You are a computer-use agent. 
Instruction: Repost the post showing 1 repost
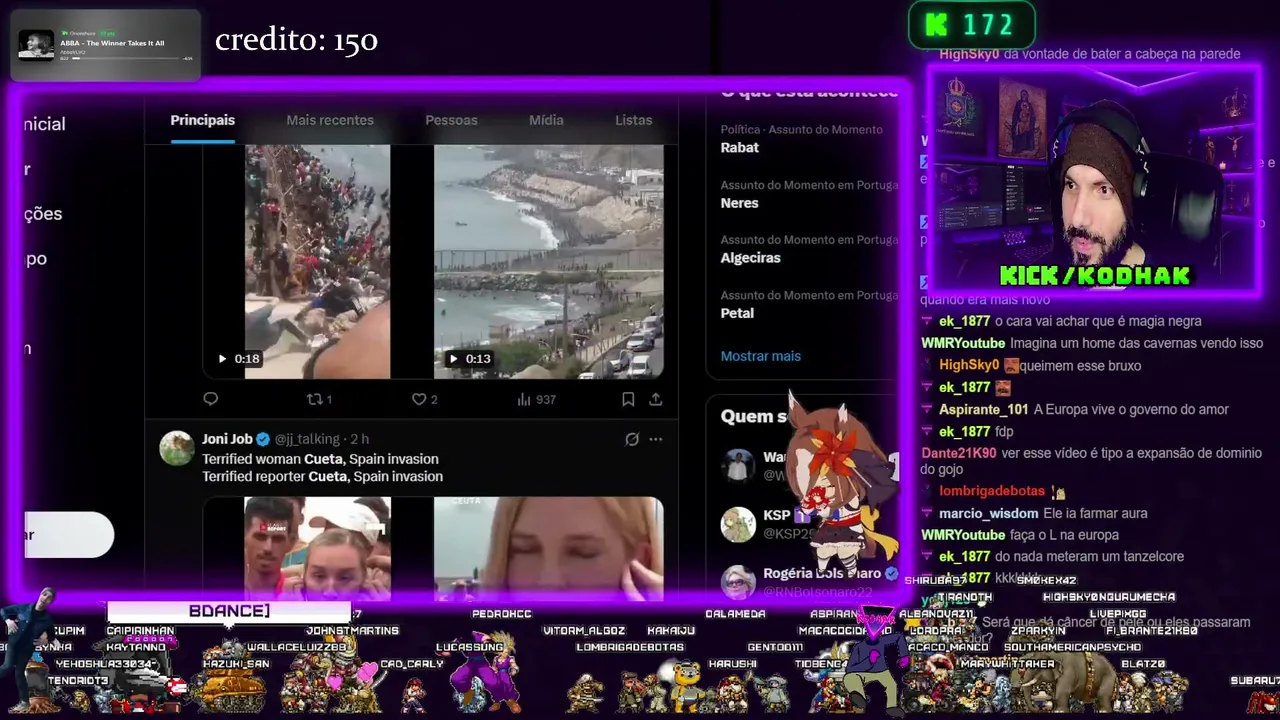[x=319, y=399]
